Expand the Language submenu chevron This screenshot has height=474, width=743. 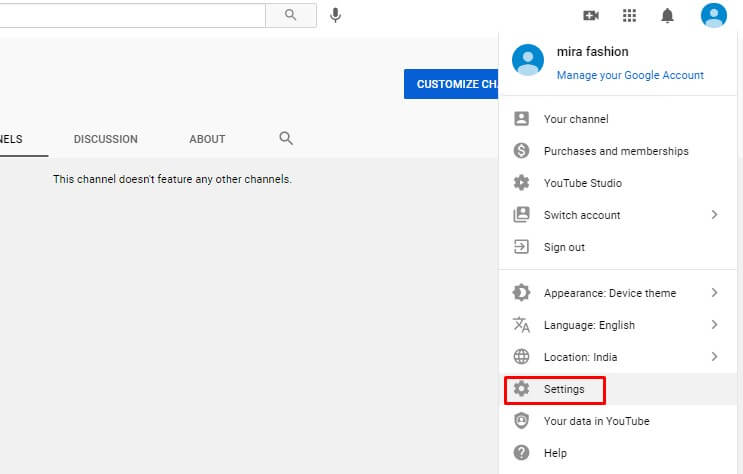tap(714, 325)
